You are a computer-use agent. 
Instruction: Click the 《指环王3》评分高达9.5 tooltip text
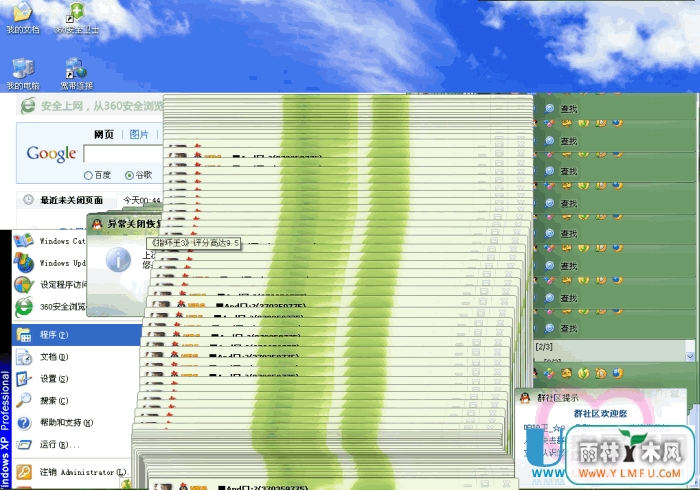tap(195, 243)
